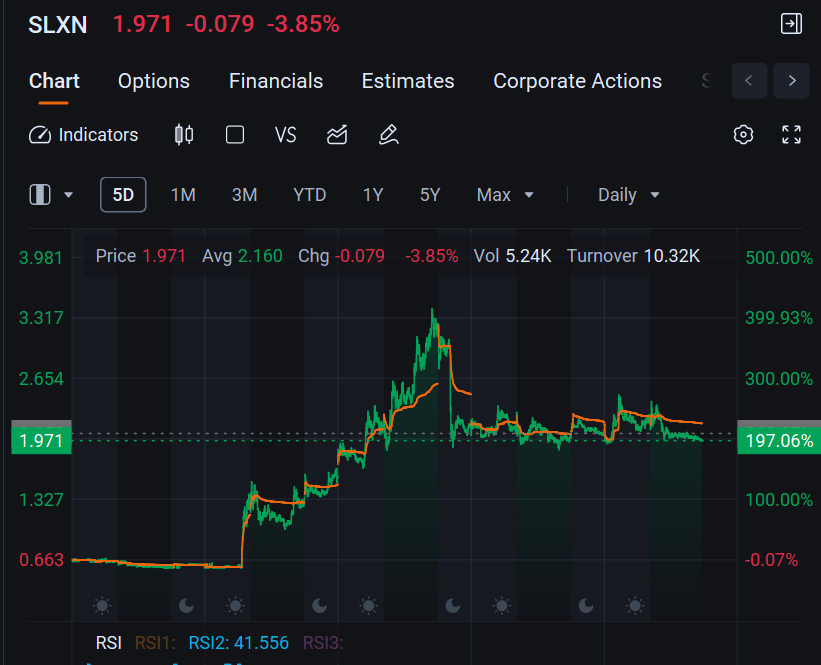Screen dimensions: 821x665
Task: Click the chart trend analysis icon
Action: tap(337, 135)
